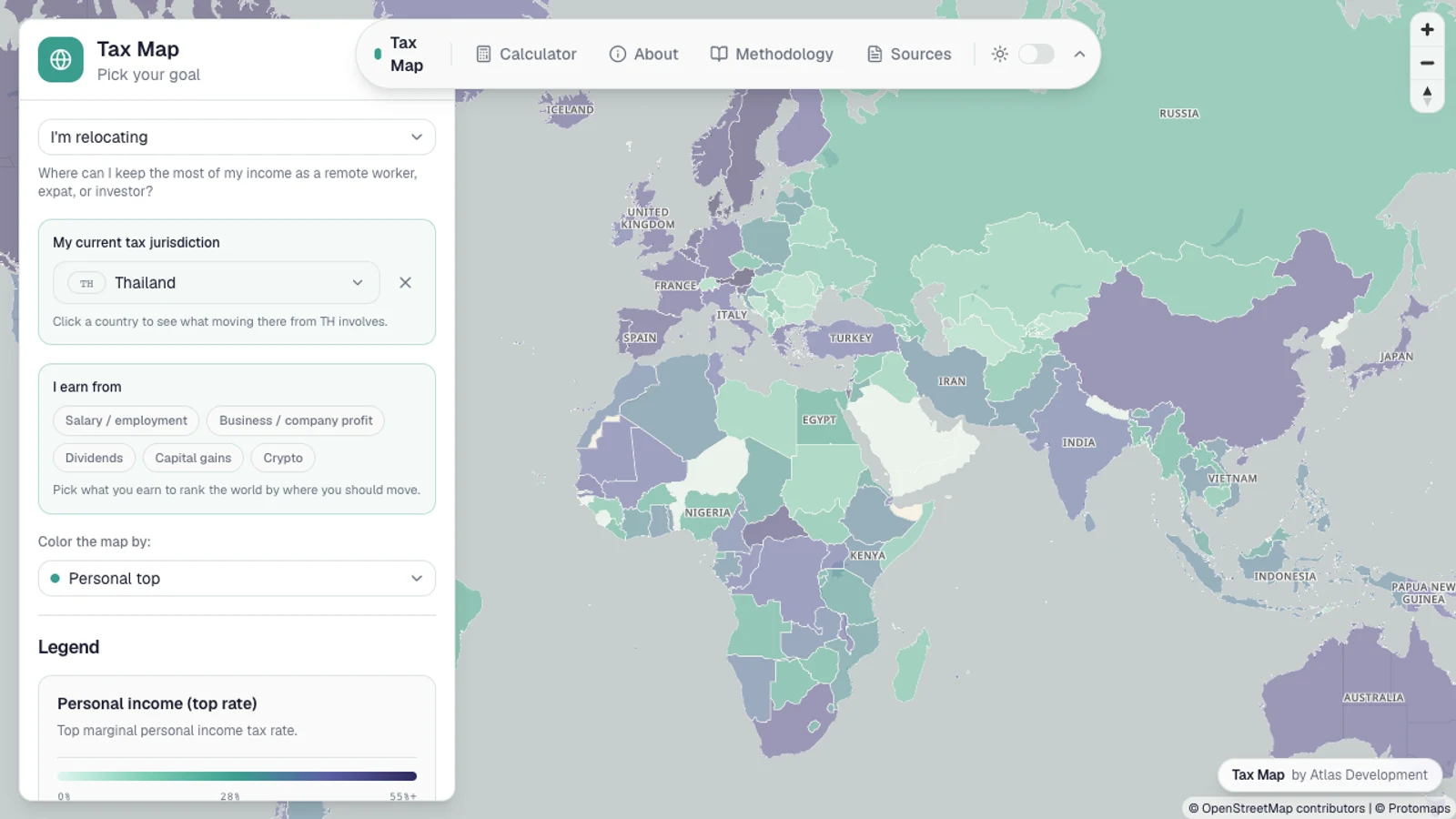Viewport: 1456px width, 819px height.
Task: Open OpenStreetMap contributors attribution link
Action: click(1283, 808)
